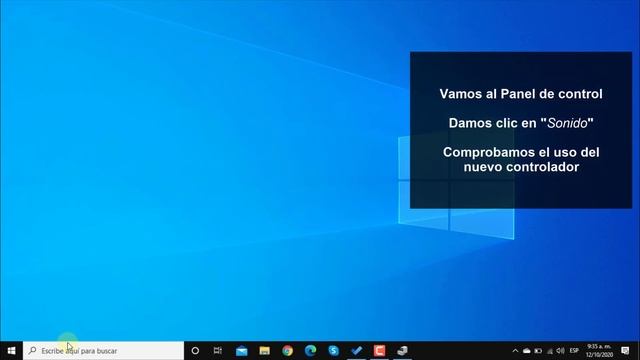The height and width of the screenshot is (360, 640).
Task: Launch Microsoft Edge from the taskbar
Action: tap(311, 351)
